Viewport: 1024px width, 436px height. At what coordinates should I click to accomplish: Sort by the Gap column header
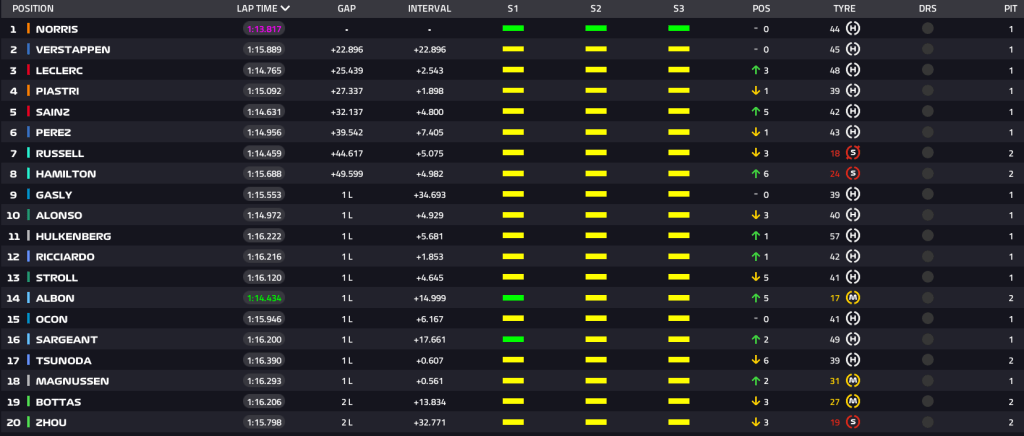[347, 8]
